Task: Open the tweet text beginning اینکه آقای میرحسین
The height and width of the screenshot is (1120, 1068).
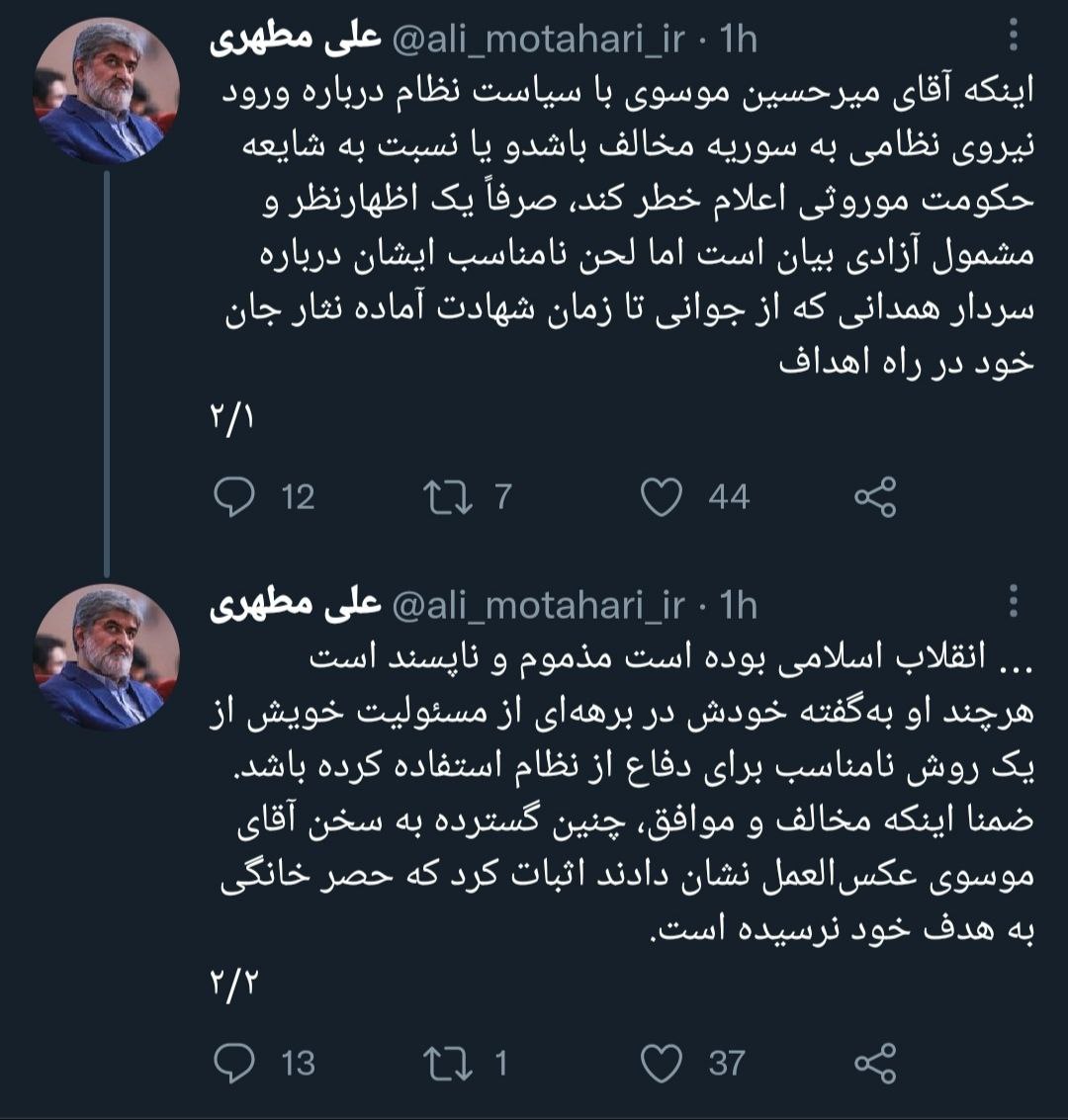Action: [x=623, y=227]
